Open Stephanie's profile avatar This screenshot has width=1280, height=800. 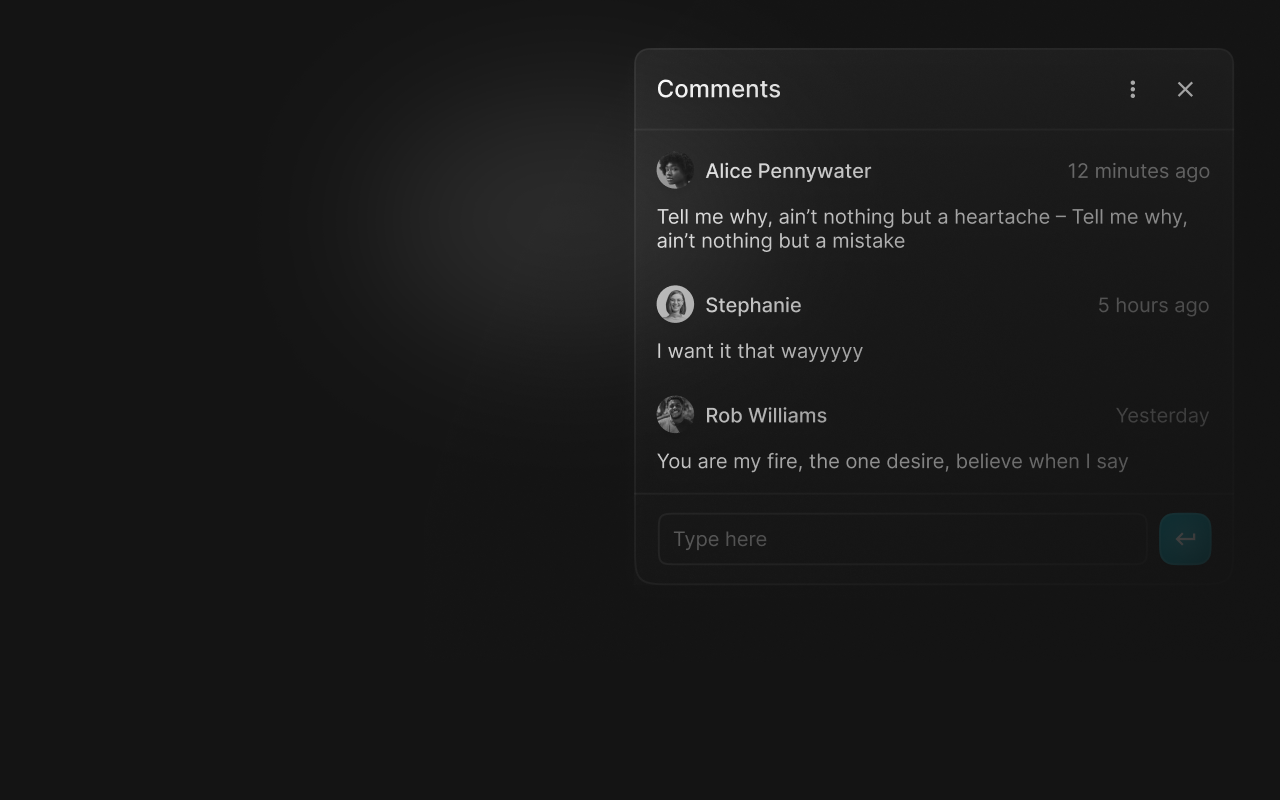[675, 304]
